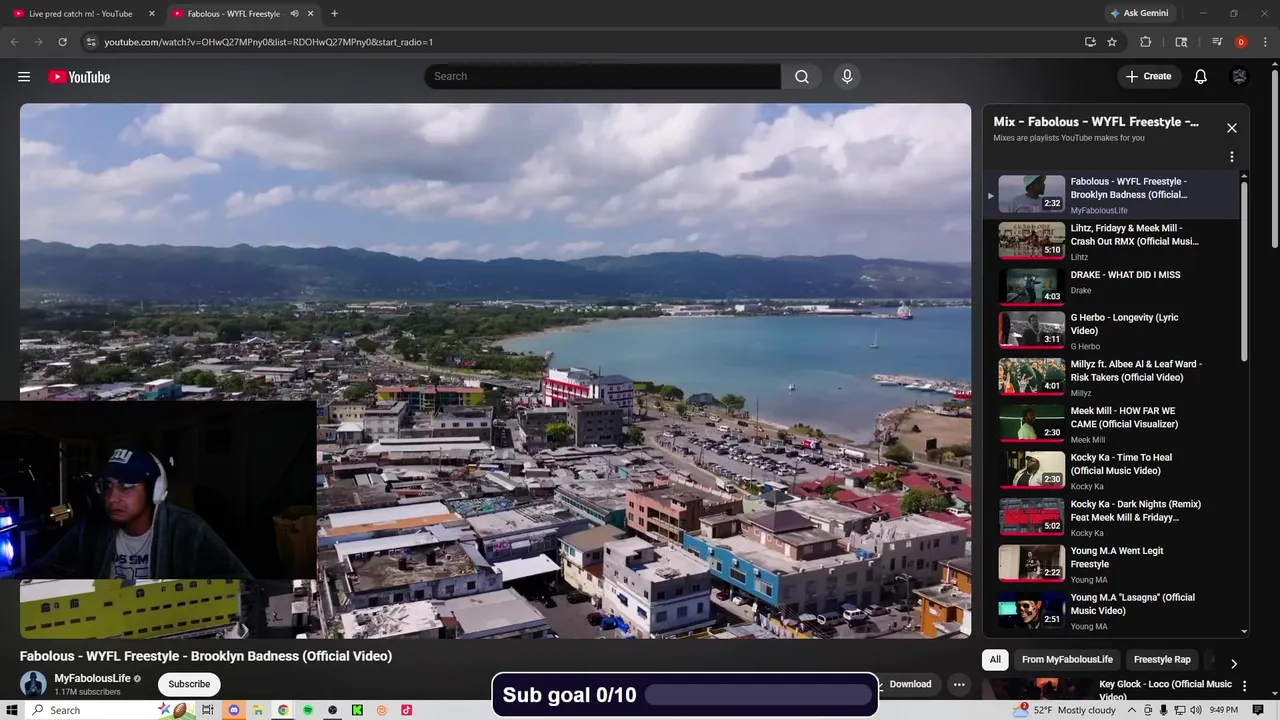Open options for Key Glock Loco video
Screen dimensions: 1280x720
click(1245, 686)
